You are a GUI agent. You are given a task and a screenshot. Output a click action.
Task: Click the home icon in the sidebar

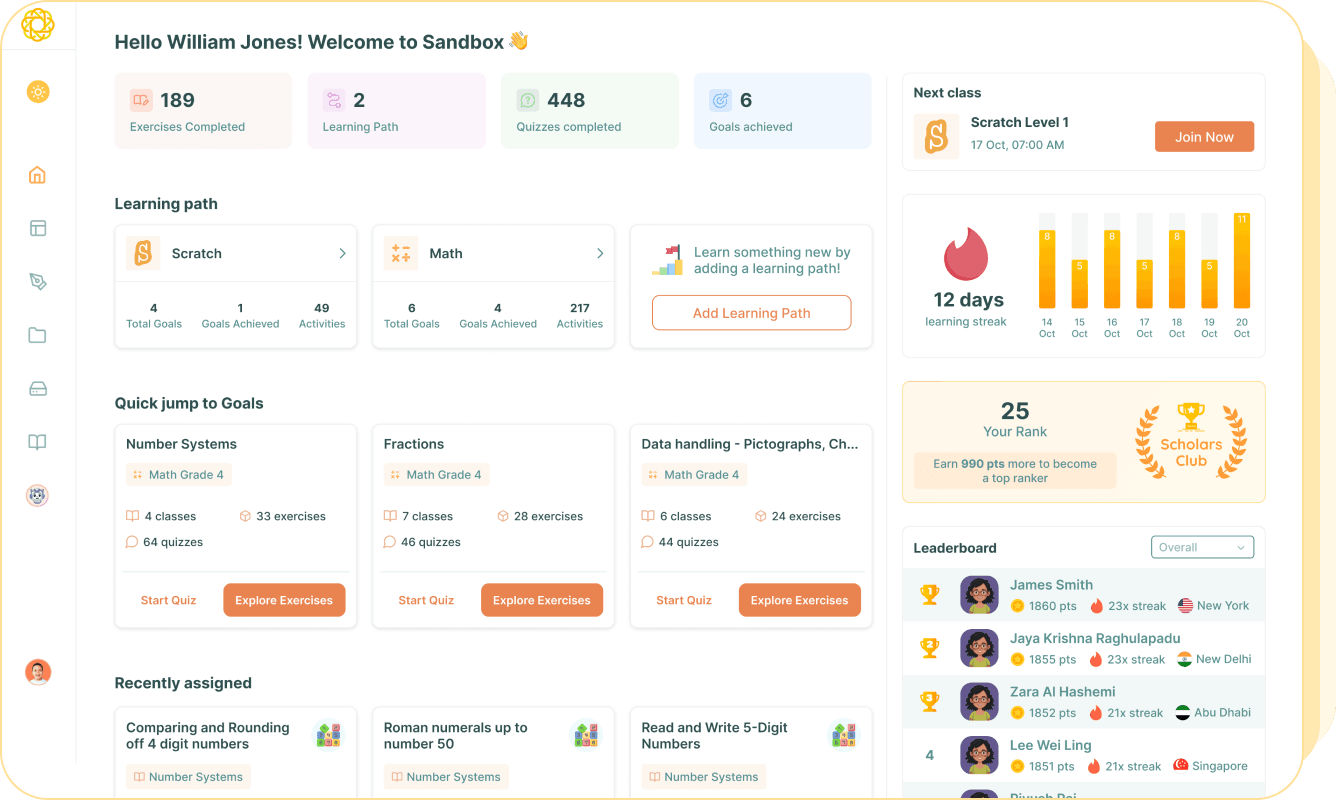click(37, 175)
